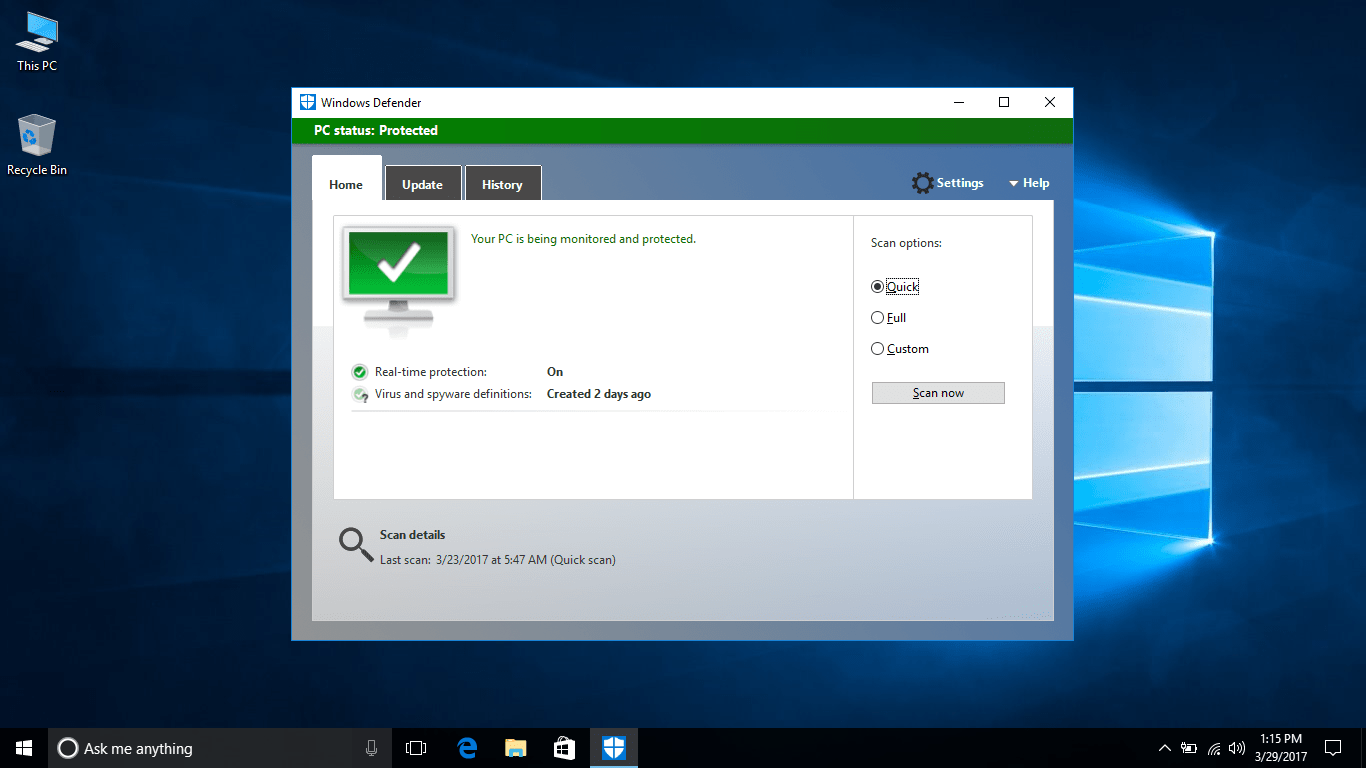This screenshot has height=768, width=1366.
Task: Click the PC status: Protected banner text
Action: tap(376, 131)
